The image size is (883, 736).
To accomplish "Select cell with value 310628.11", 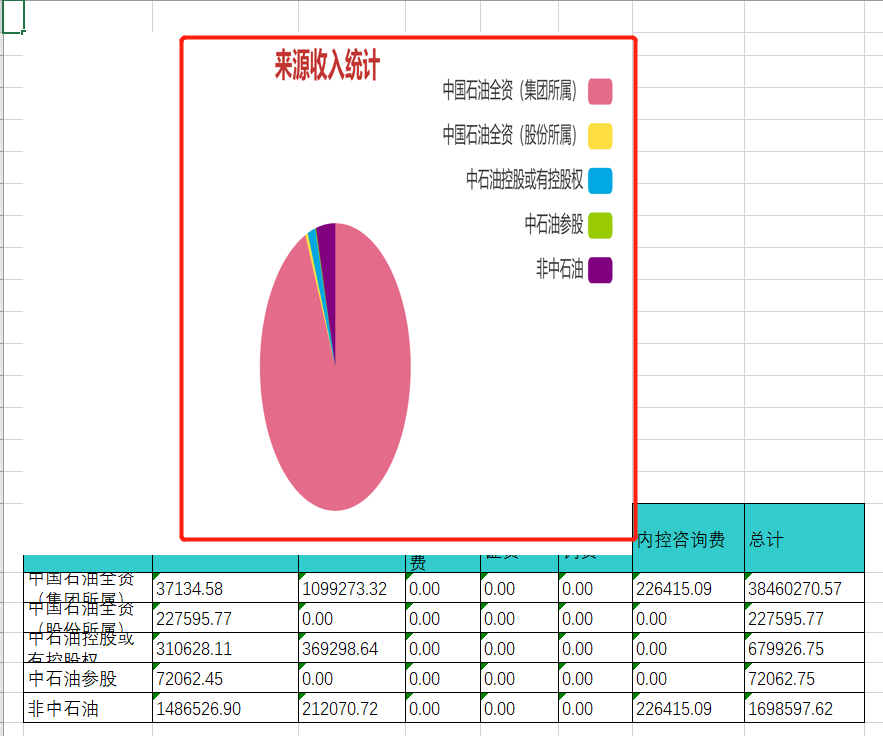I will click(x=225, y=648).
